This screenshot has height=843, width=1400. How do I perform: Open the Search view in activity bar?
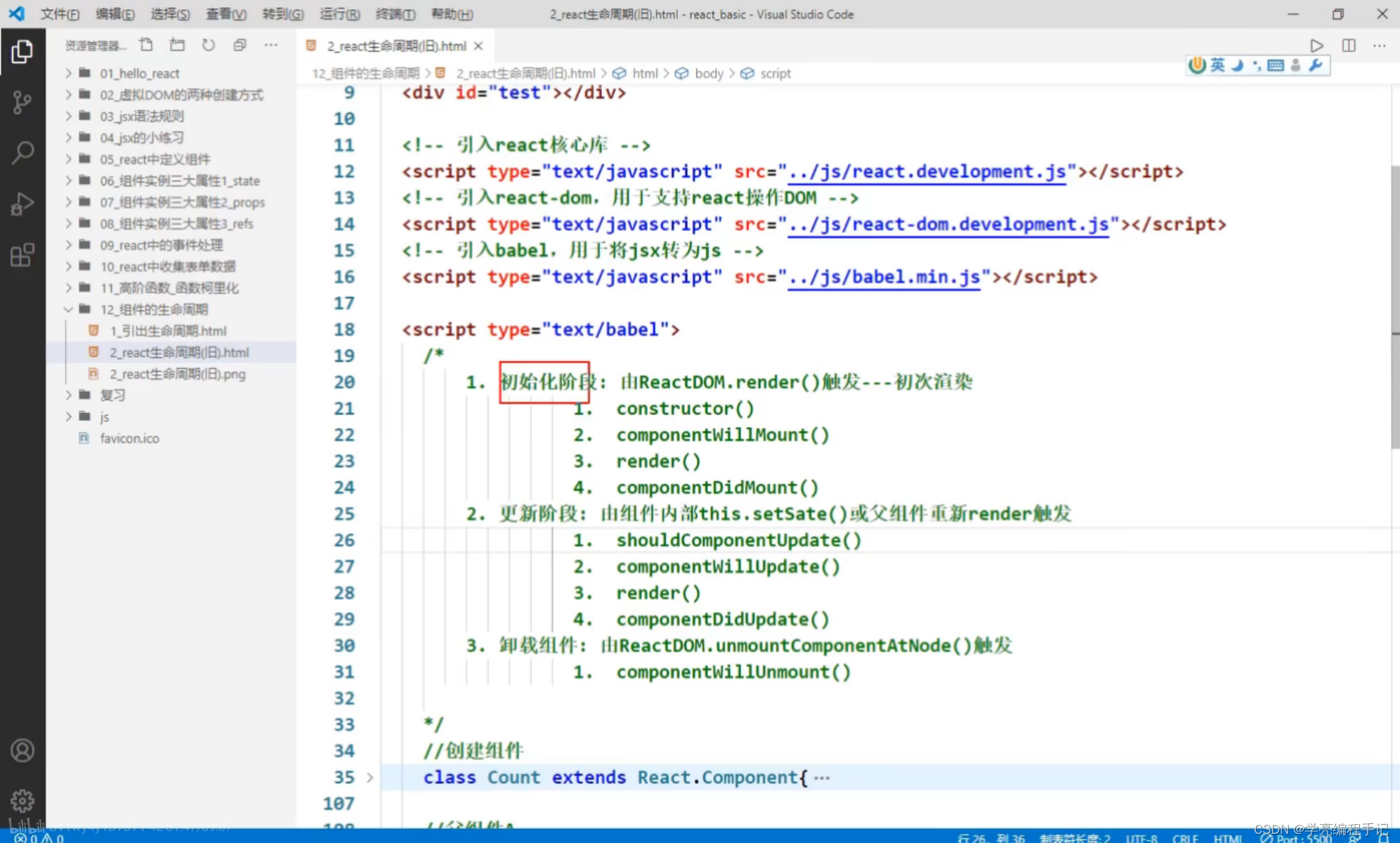pyautogui.click(x=22, y=152)
